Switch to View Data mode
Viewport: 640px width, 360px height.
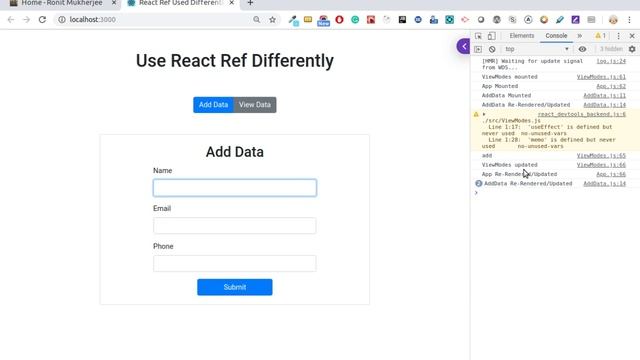pyautogui.click(x=255, y=105)
